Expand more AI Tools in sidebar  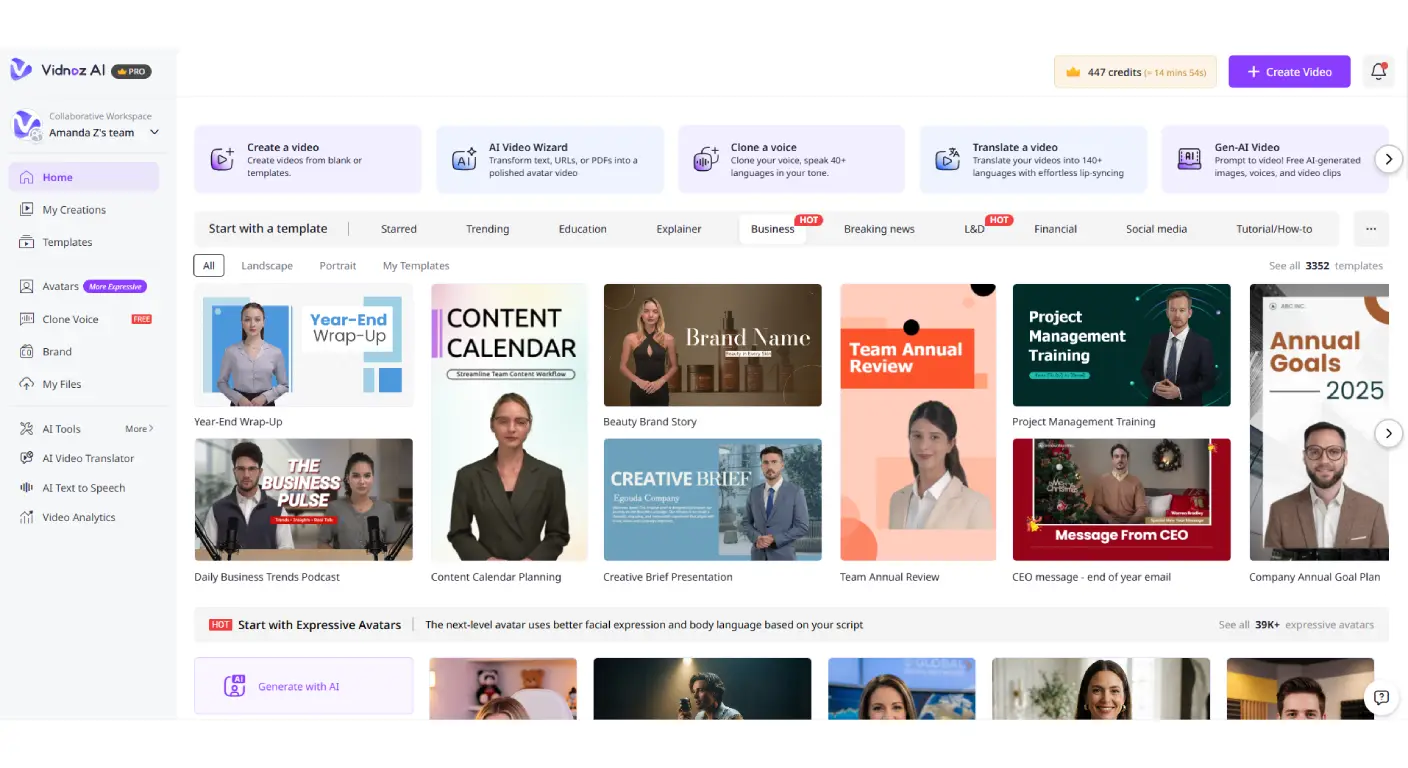click(139, 429)
